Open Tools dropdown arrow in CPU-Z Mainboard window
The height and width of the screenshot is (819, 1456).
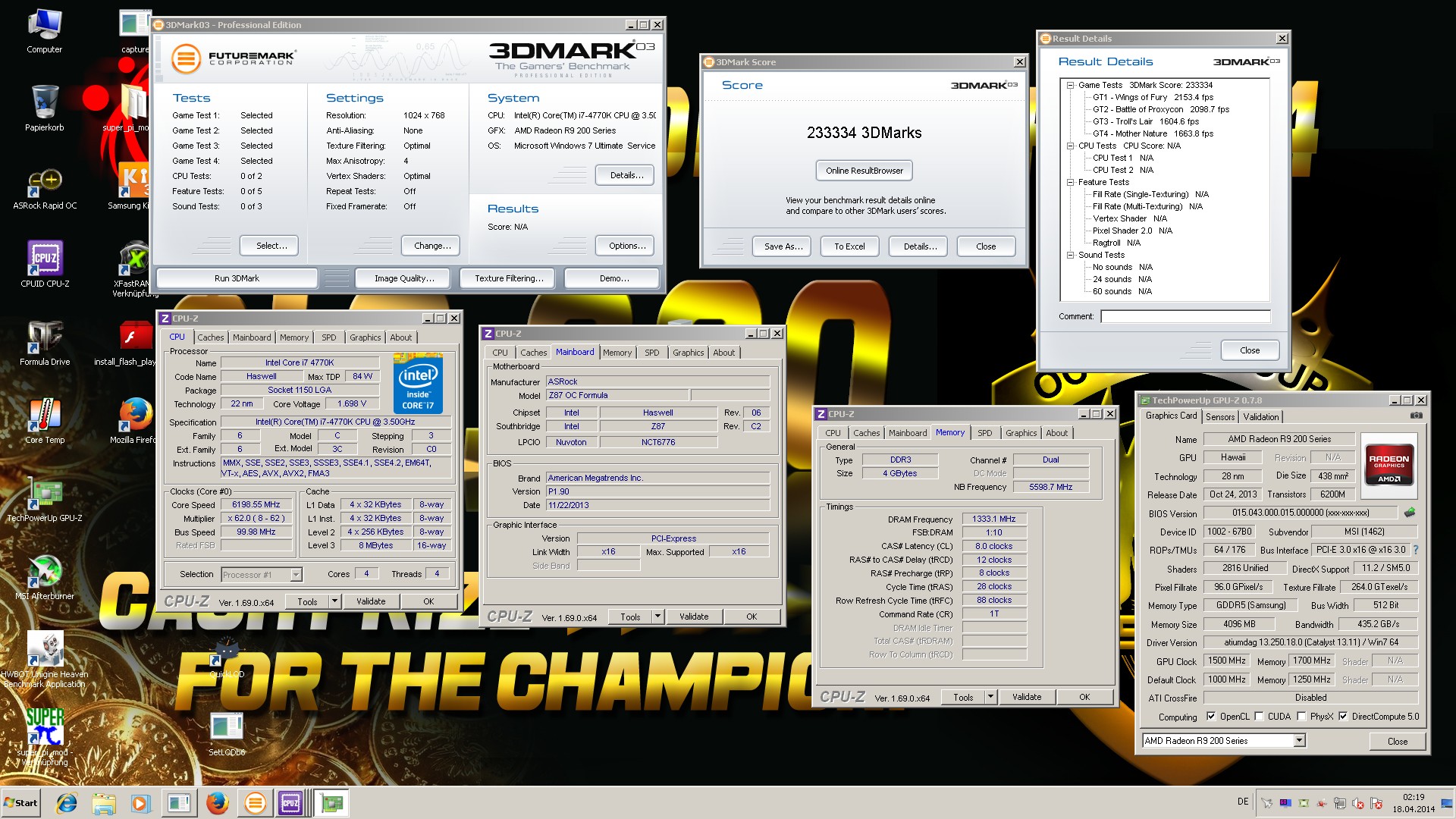(657, 617)
